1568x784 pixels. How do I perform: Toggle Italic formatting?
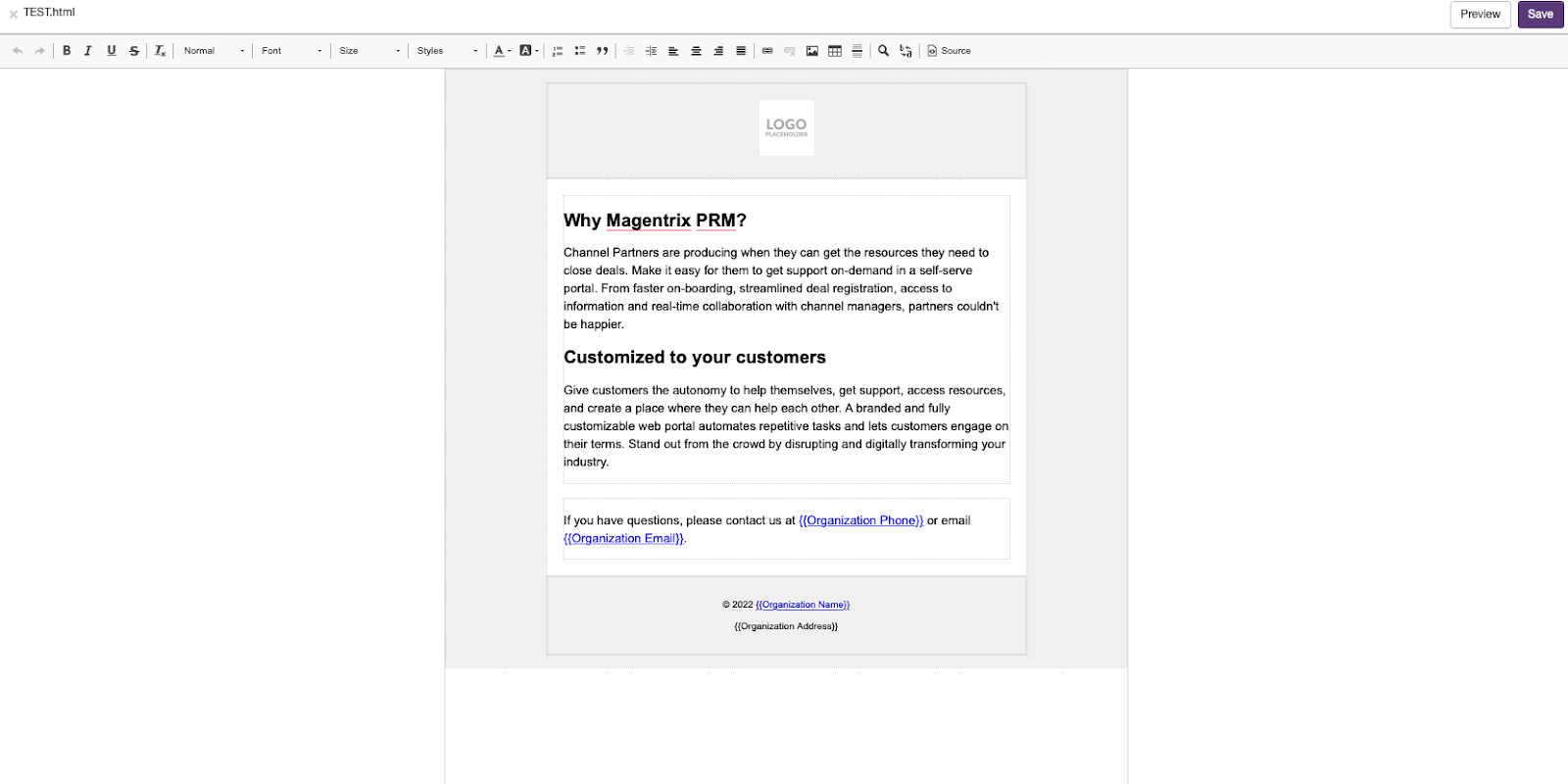(88, 51)
